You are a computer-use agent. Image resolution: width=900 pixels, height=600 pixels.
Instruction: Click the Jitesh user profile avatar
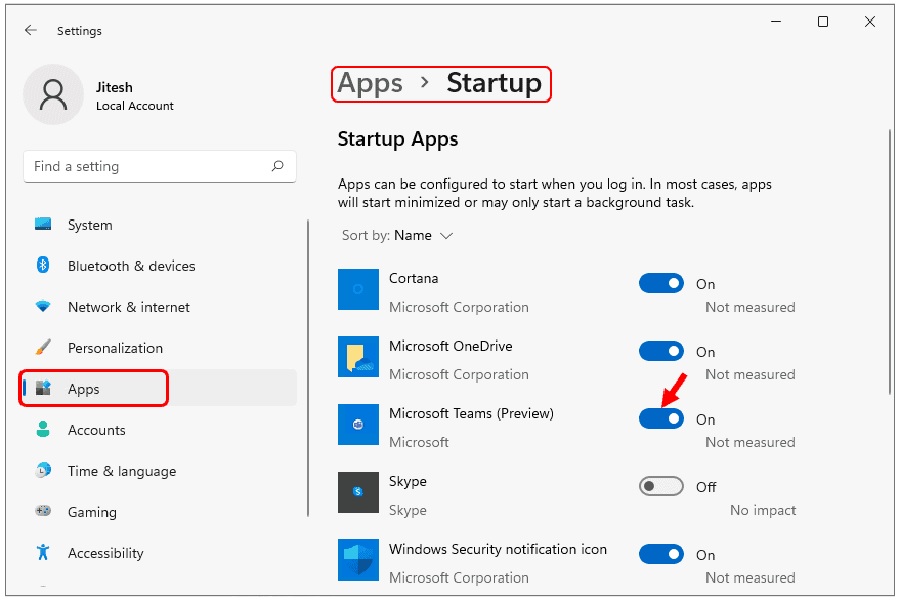point(53,95)
